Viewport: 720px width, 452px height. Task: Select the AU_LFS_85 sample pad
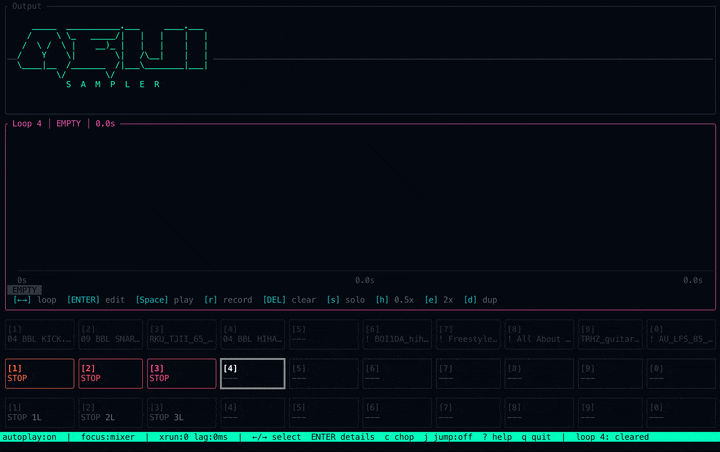point(682,334)
